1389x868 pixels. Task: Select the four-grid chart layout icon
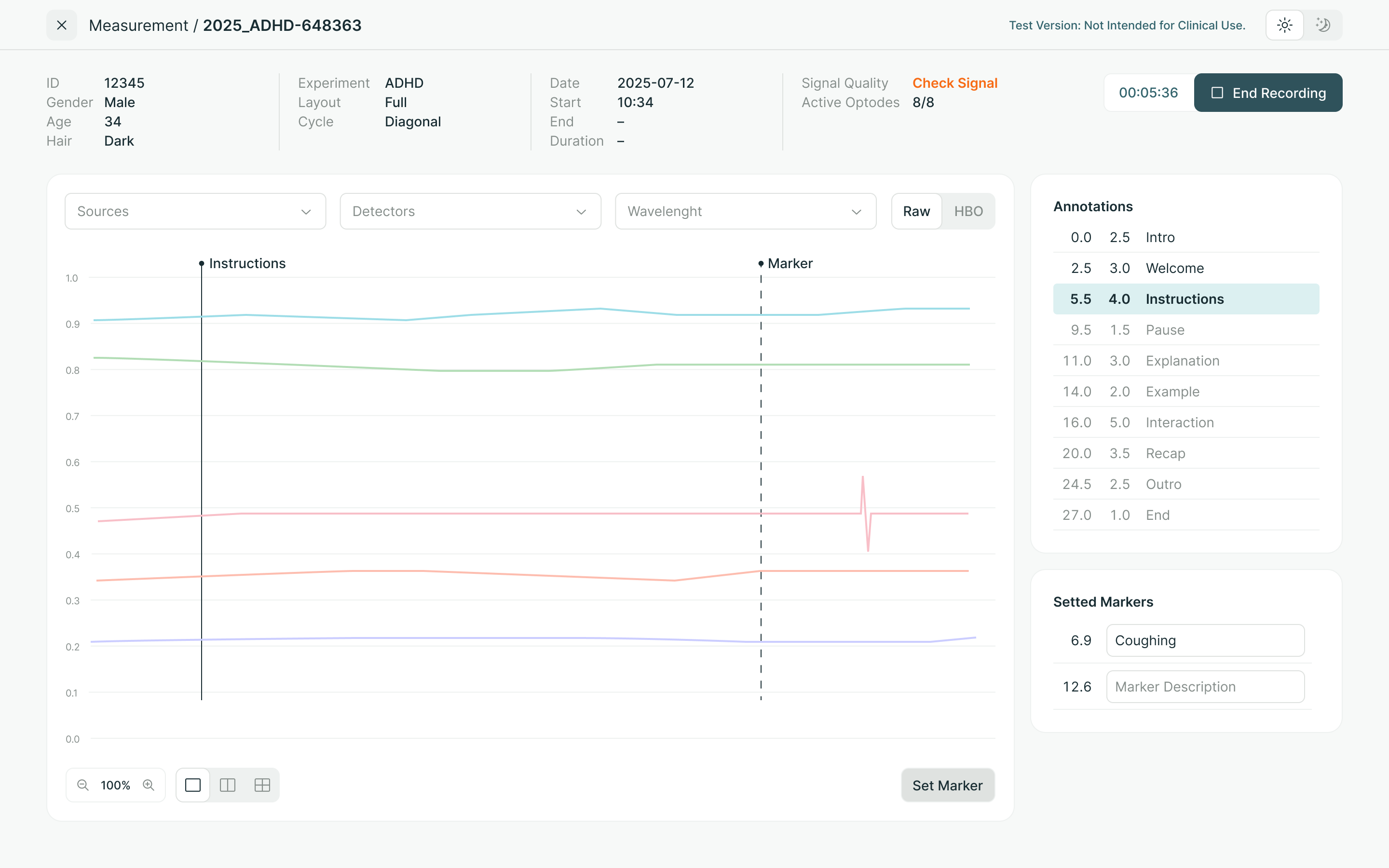click(262, 785)
